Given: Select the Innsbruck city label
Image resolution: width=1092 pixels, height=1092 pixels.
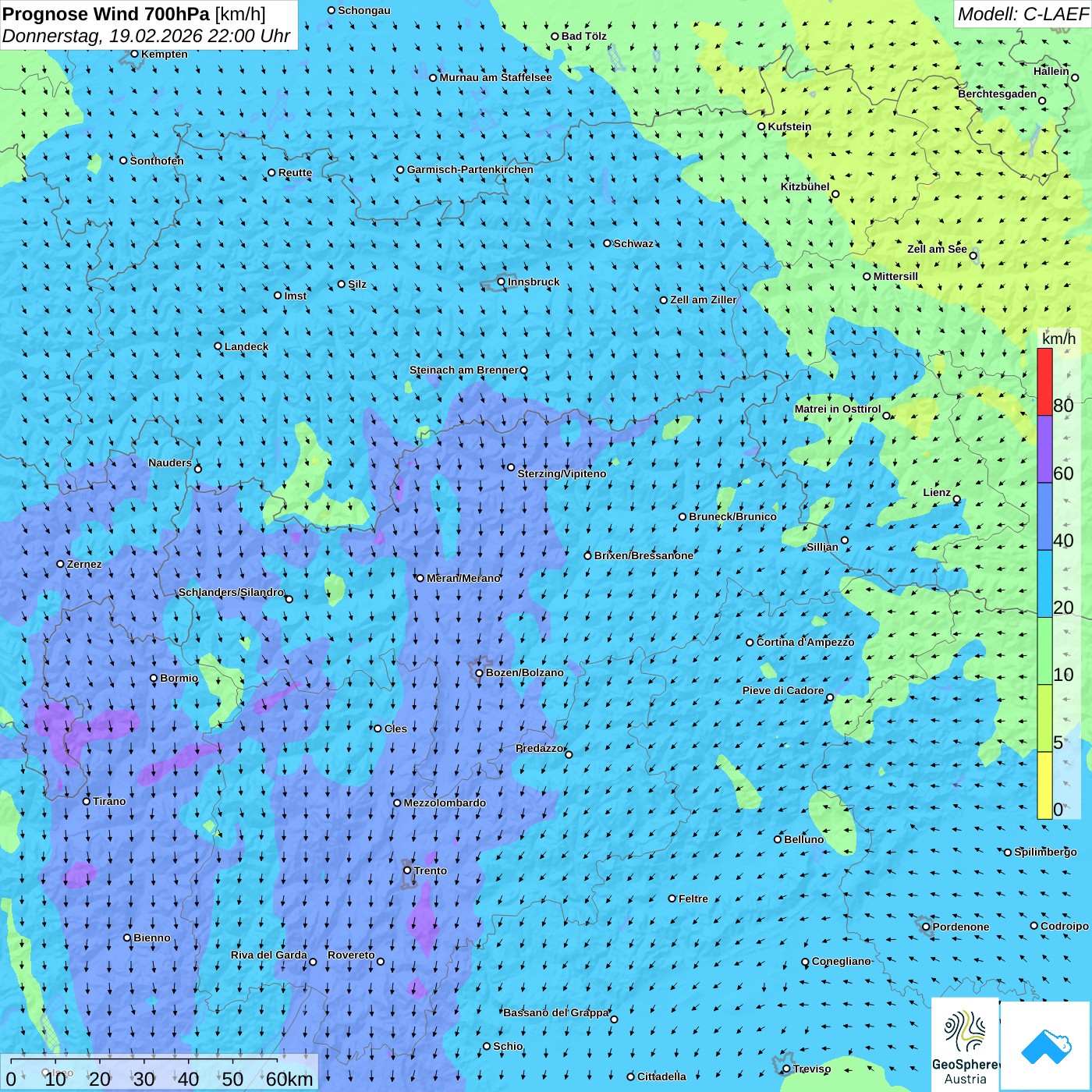Looking at the screenshot, I should pos(534,282).
